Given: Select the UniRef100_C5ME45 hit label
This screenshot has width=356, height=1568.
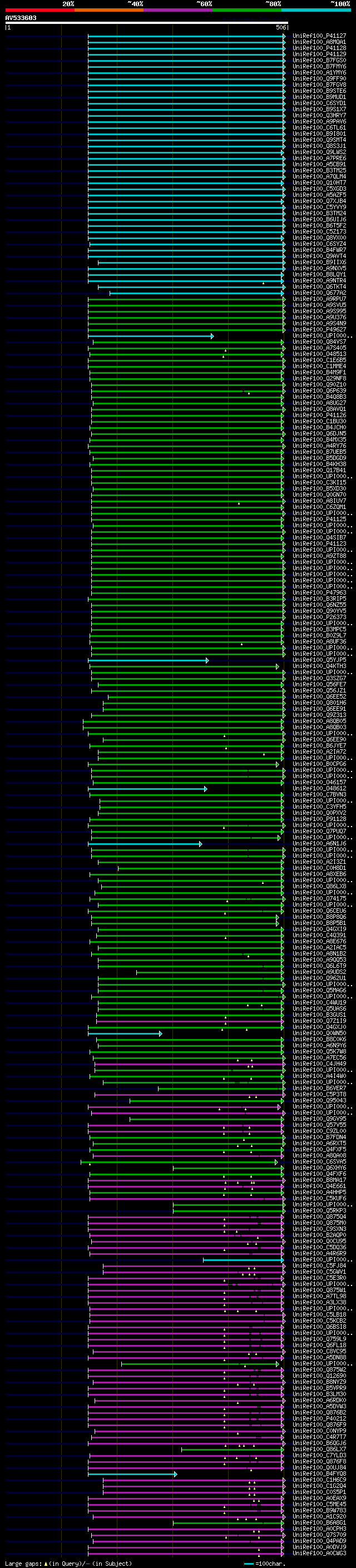Looking at the screenshot, I should [x=319, y=1505].
